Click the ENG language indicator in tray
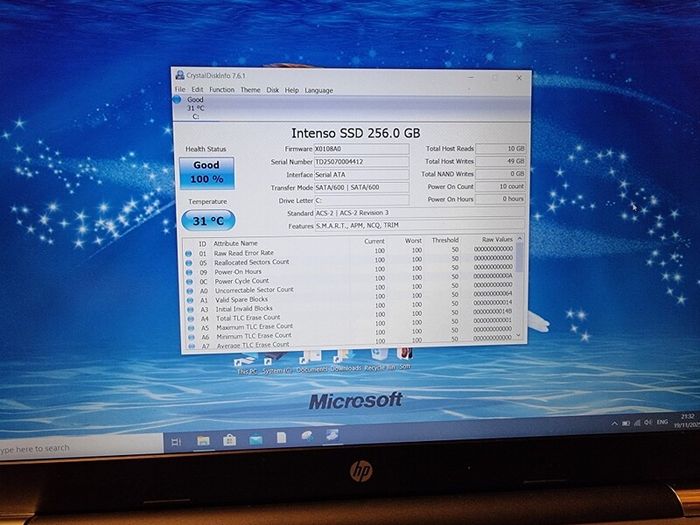The height and width of the screenshot is (525, 700). [x=662, y=421]
